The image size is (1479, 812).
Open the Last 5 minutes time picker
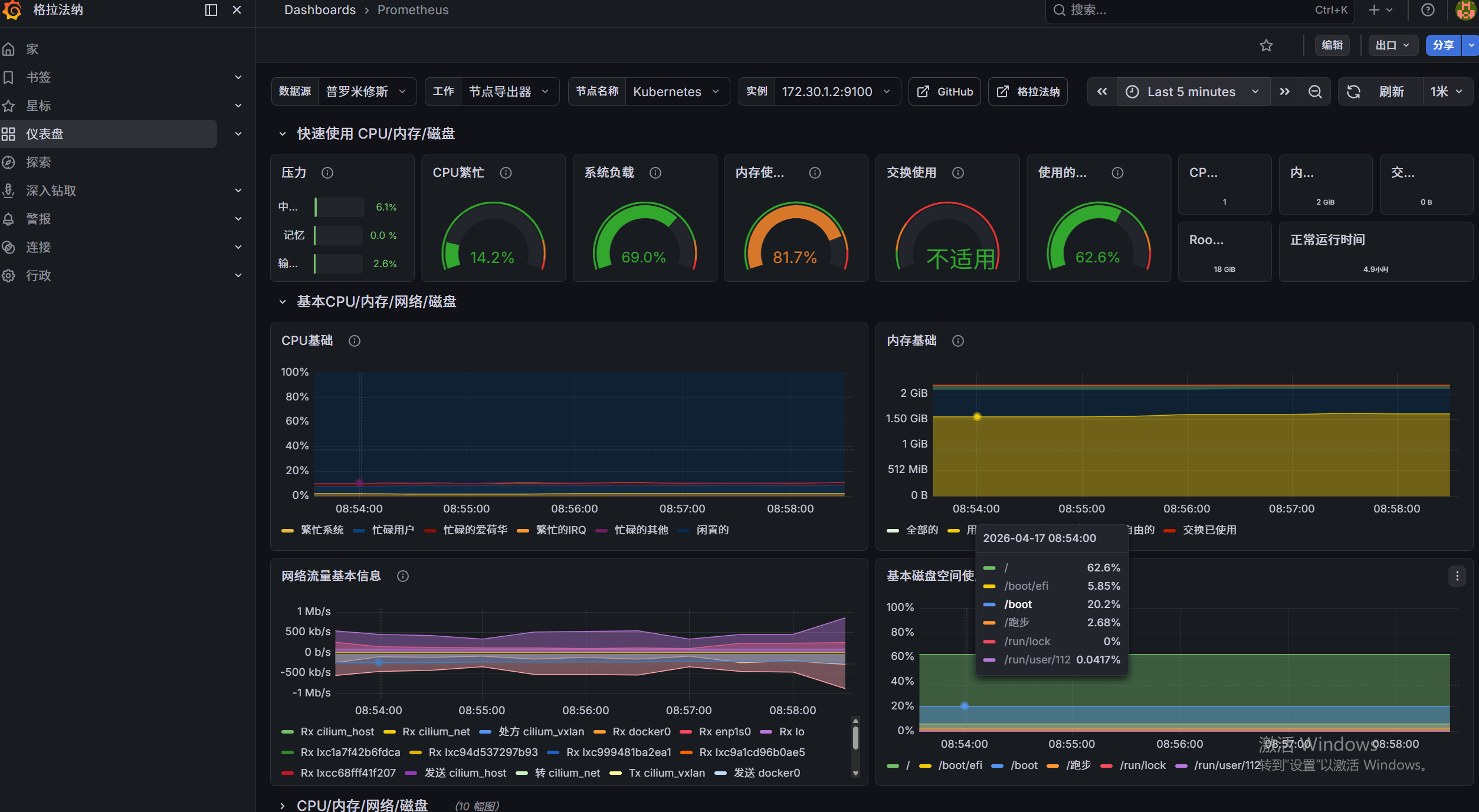tap(1191, 91)
